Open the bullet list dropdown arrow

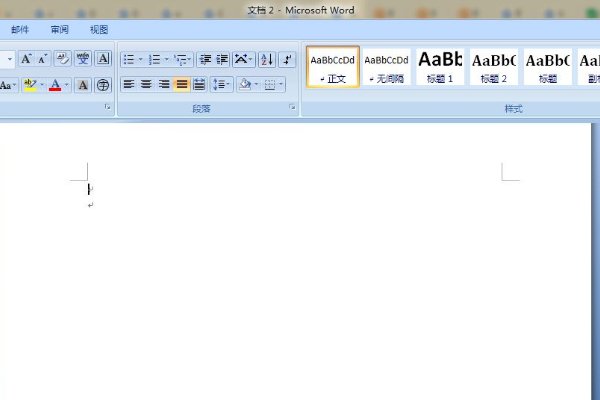pos(140,59)
